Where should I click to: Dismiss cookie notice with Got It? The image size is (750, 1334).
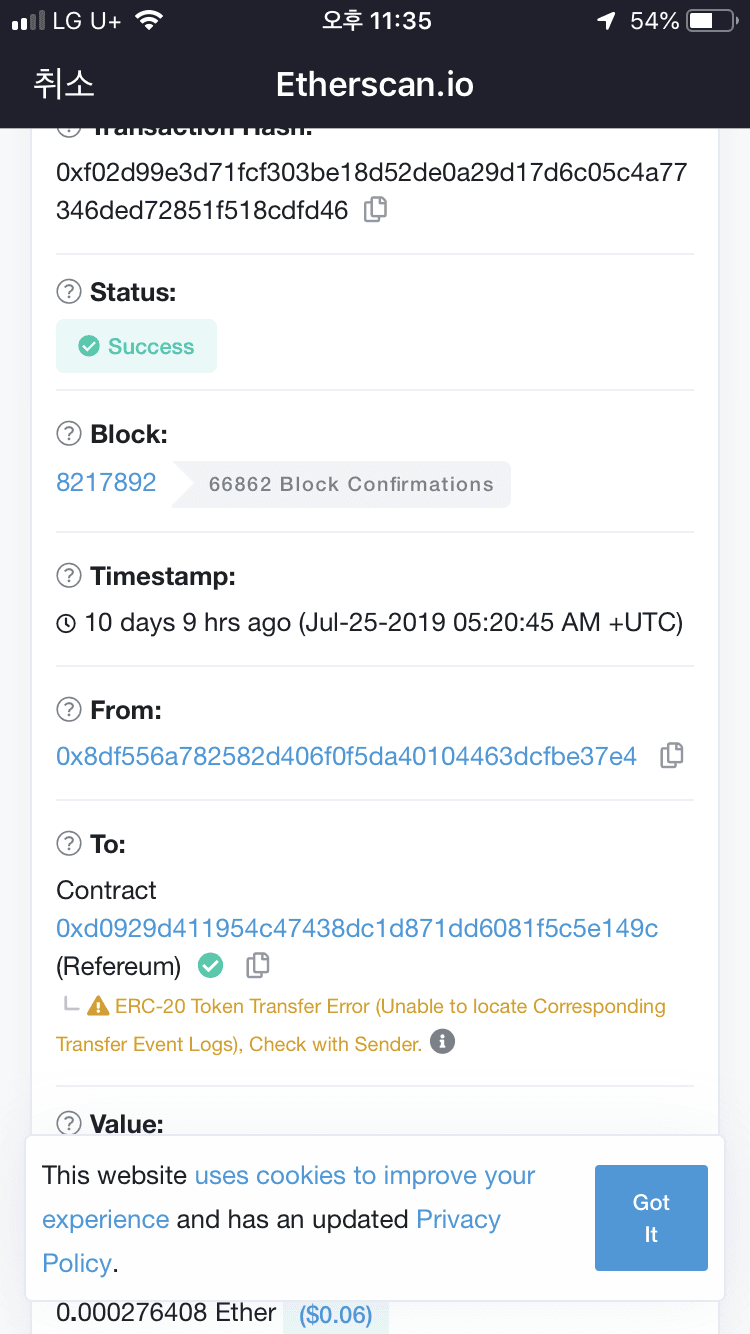651,1218
